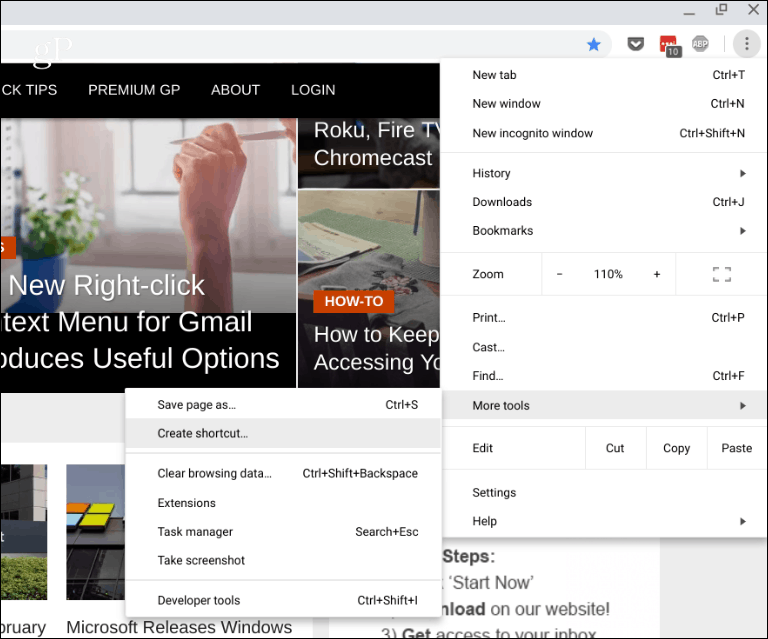Open the Microsoft Releases Windows article thumbnail

[96, 532]
